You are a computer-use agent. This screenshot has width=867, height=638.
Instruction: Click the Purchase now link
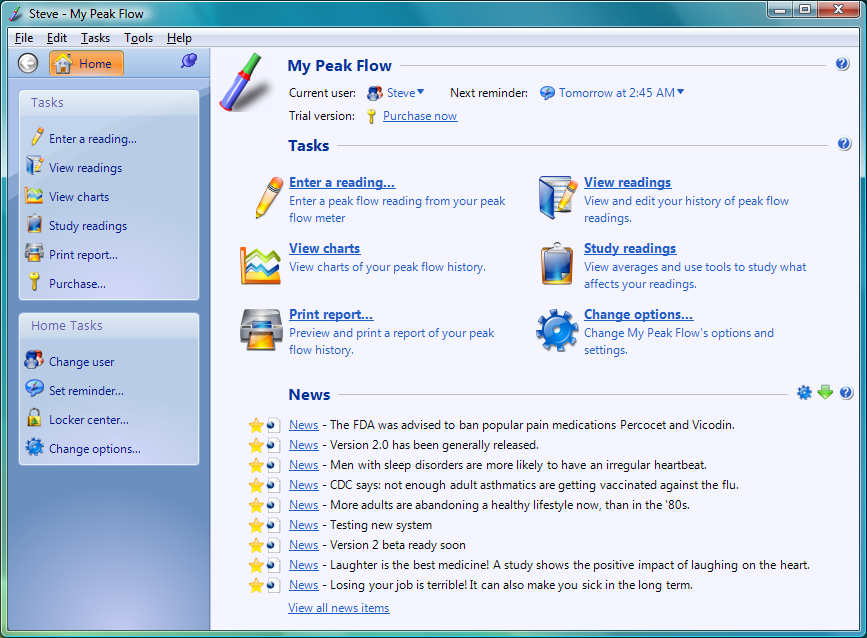coord(420,116)
